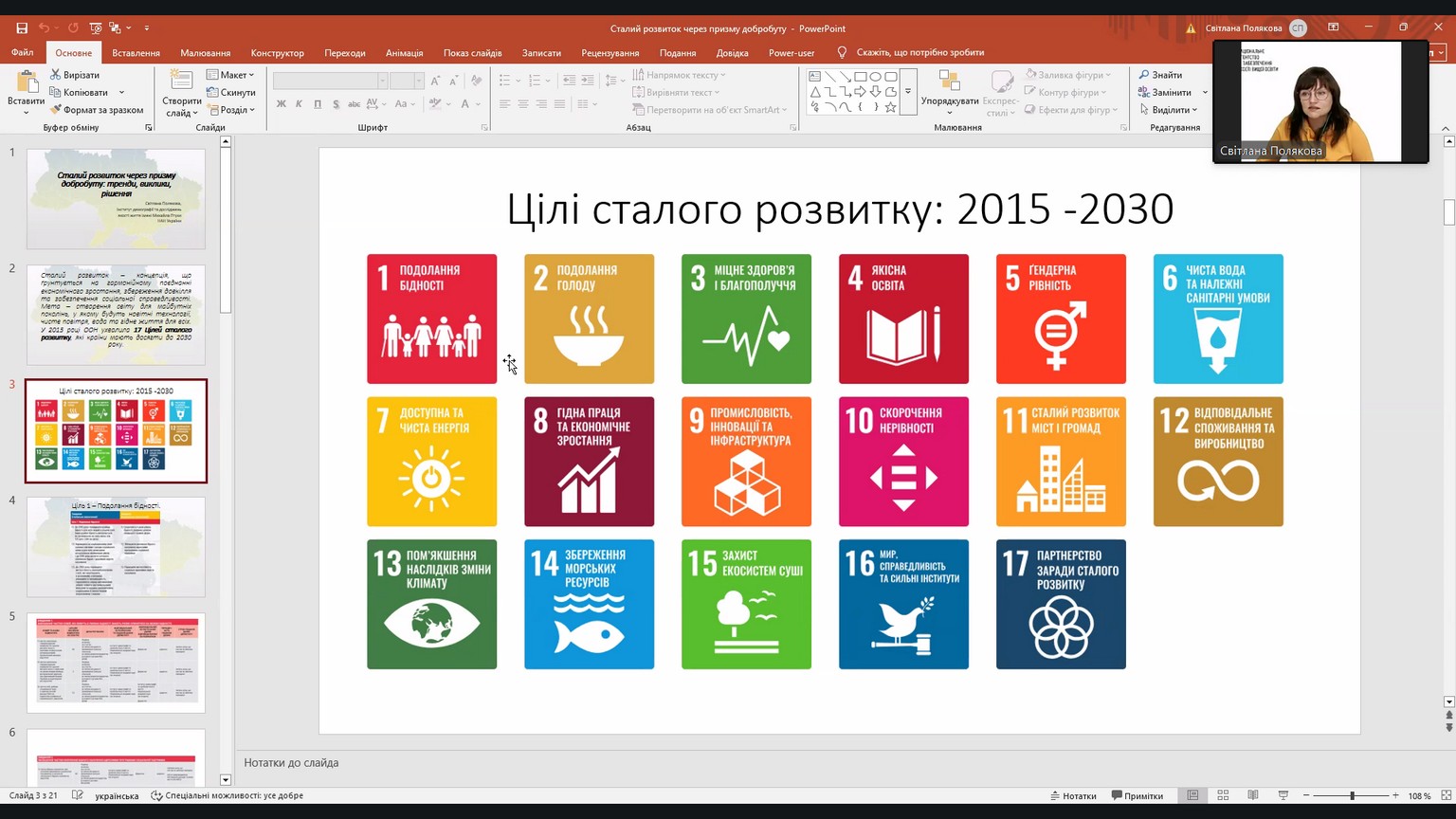Toggle Примітки comments pane
This screenshot has height=819, width=1456.
tap(1137, 795)
